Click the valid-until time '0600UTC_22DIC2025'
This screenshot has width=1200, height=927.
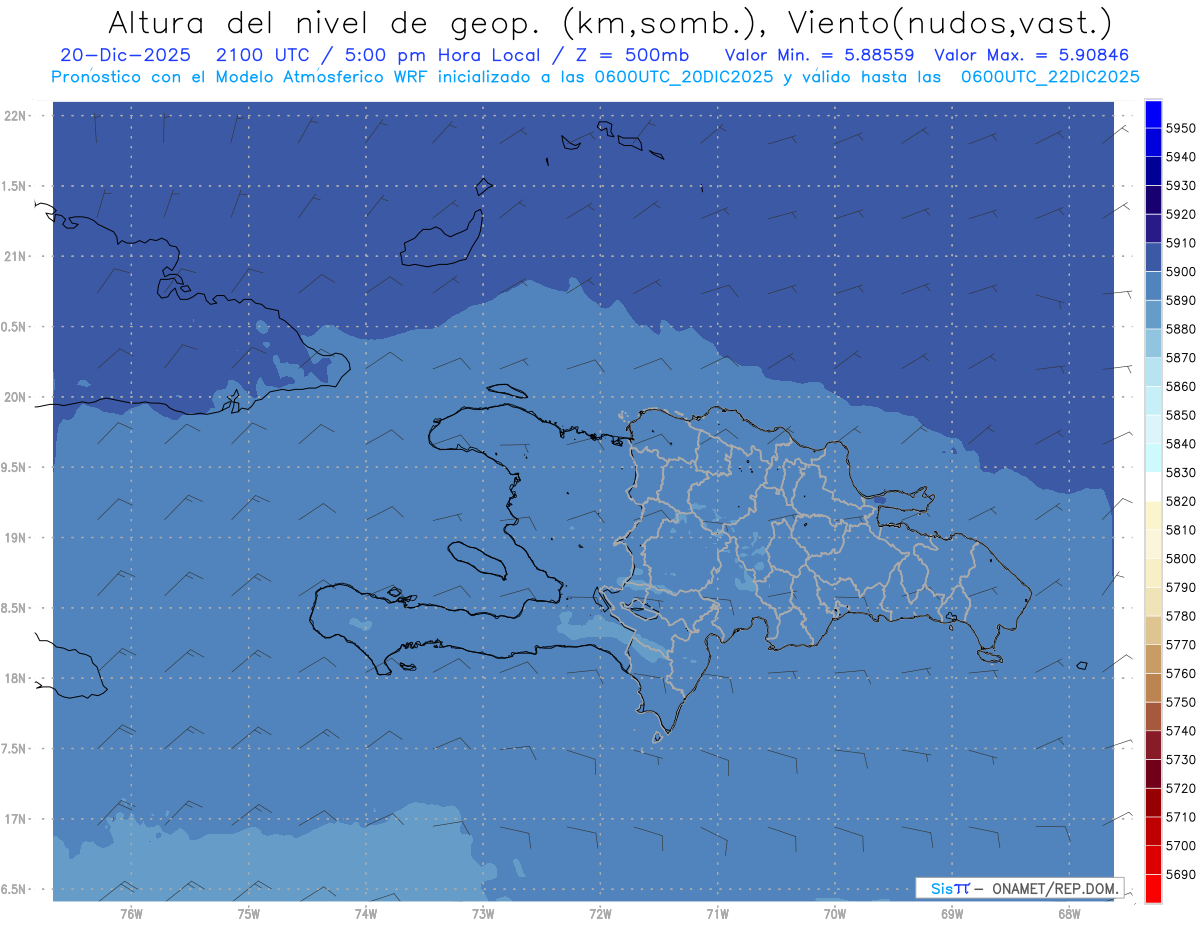click(1049, 77)
